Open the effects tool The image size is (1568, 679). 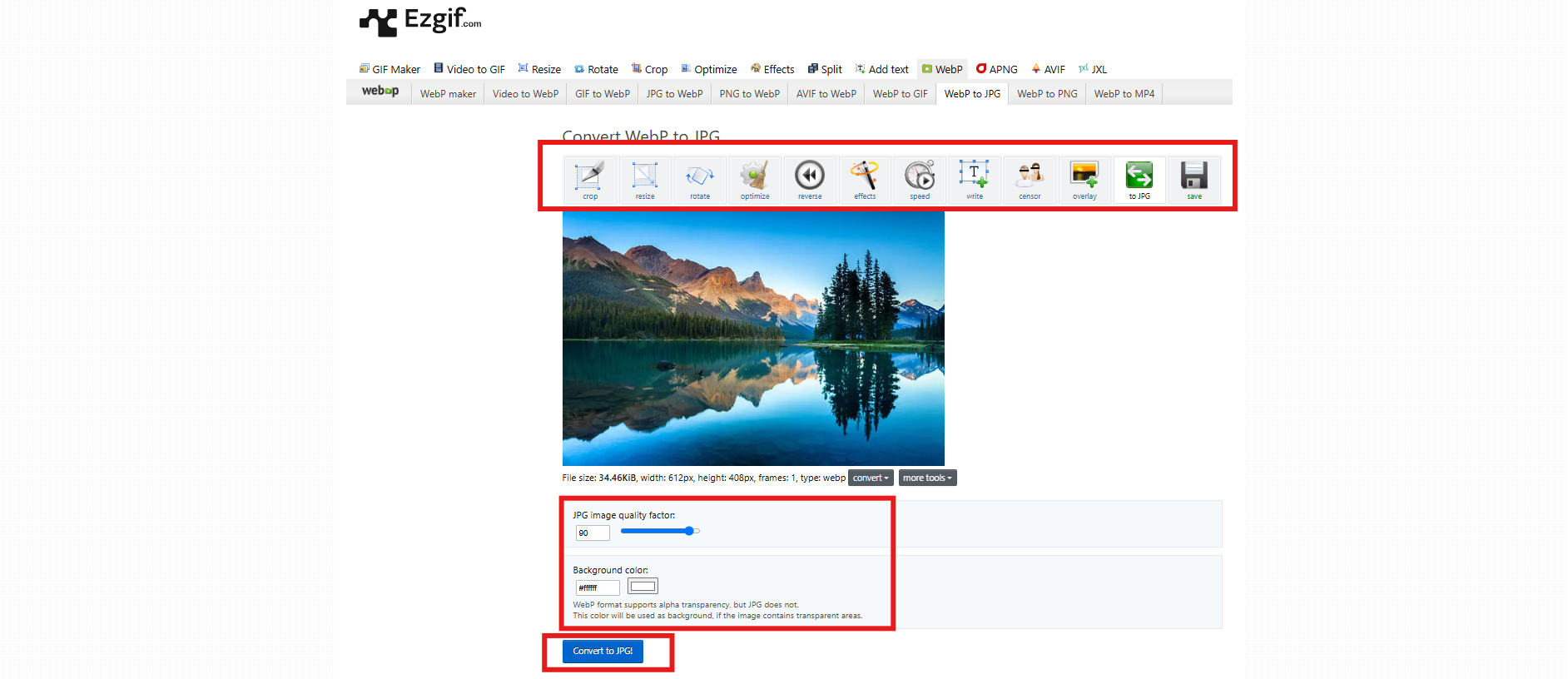point(865,180)
